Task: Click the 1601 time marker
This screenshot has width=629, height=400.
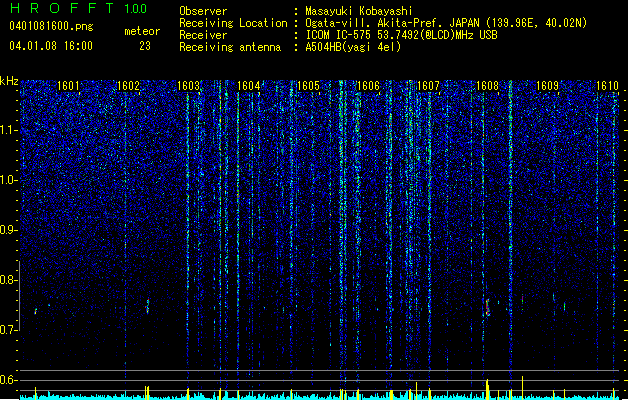Action: (68, 86)
